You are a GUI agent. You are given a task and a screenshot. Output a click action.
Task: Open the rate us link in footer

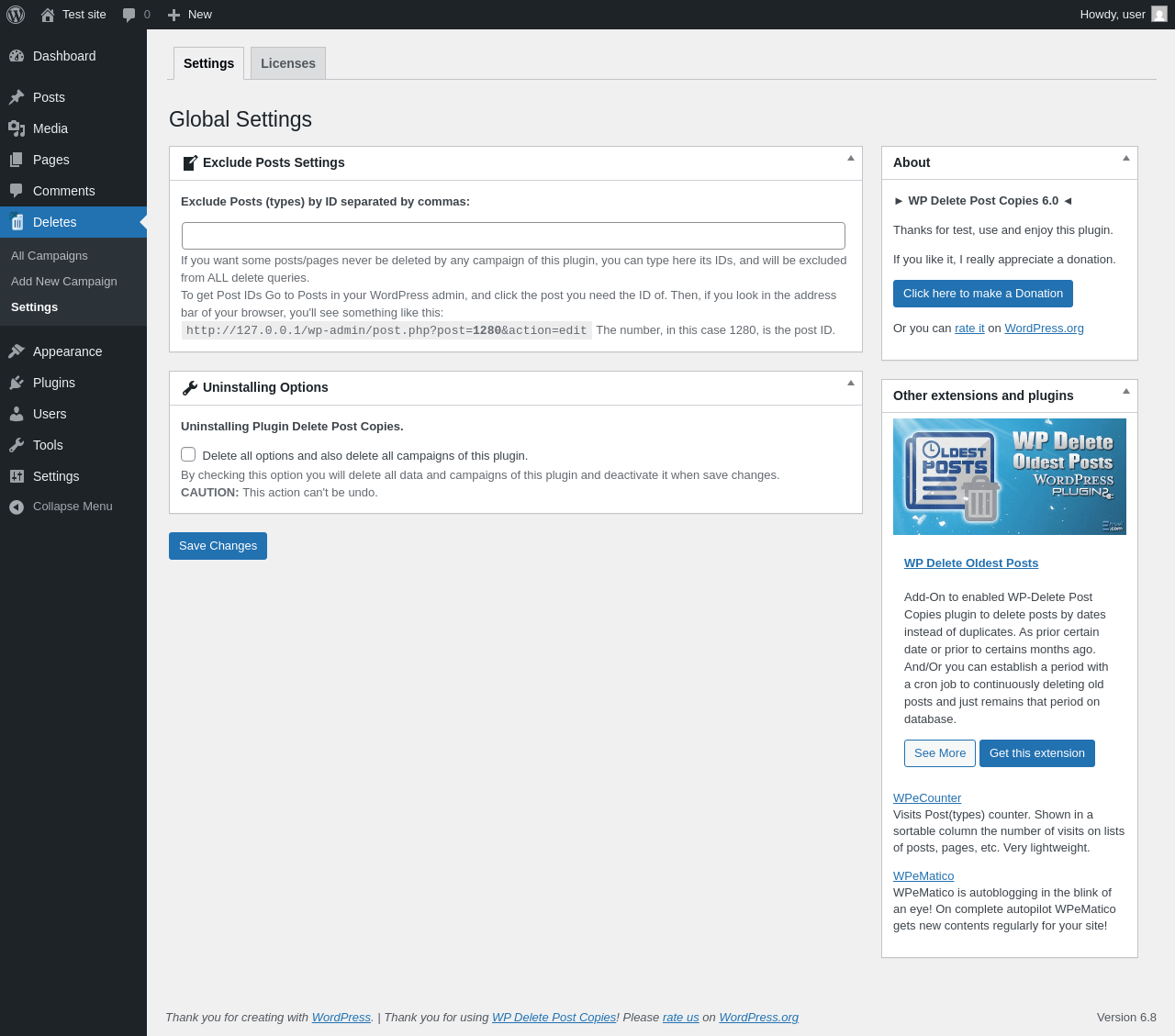pyautogui.click(x=680, y=1018)
